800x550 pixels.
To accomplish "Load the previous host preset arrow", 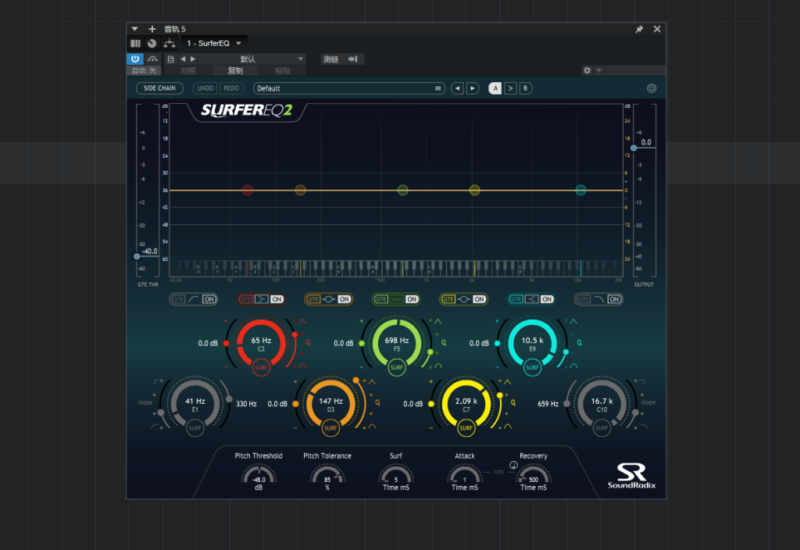I will pyautogui.click(x=183, y=59).
